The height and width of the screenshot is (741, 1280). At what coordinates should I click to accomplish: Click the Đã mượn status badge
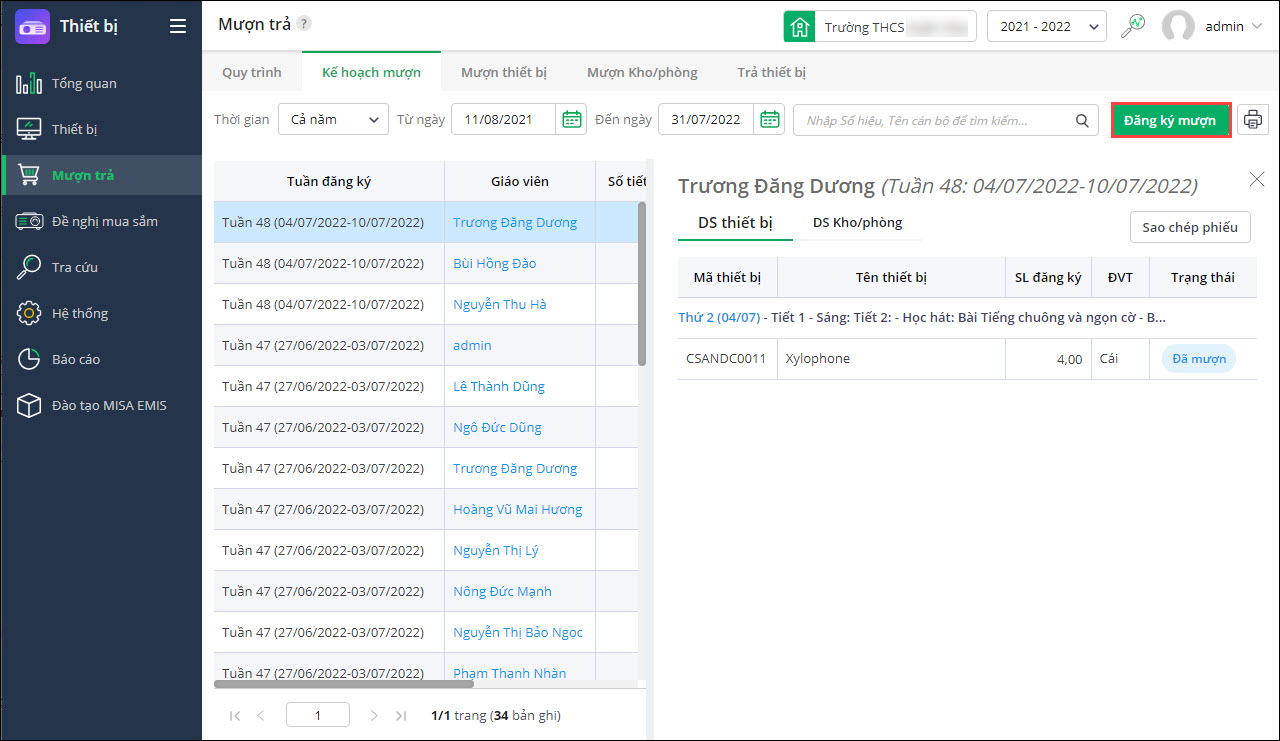click(1198, 359)
